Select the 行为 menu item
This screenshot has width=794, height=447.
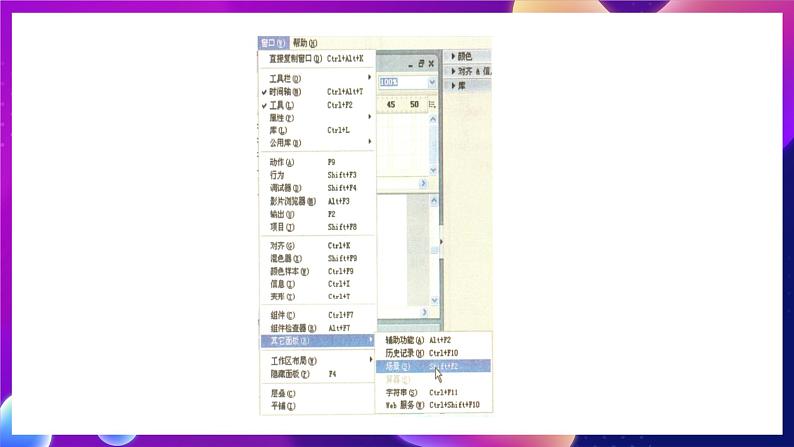317,175
